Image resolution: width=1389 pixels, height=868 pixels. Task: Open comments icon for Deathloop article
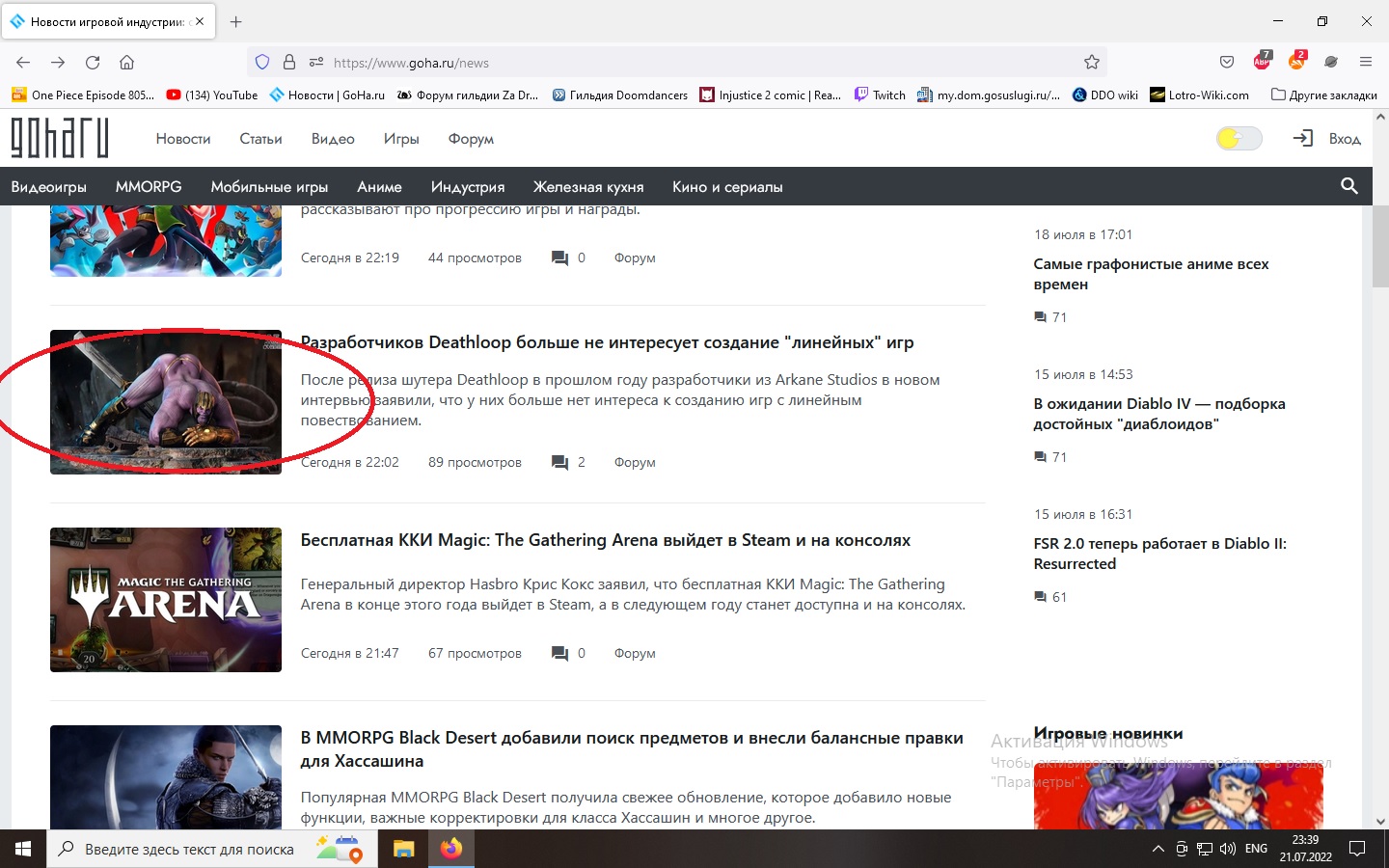click(x=559, y=463)
